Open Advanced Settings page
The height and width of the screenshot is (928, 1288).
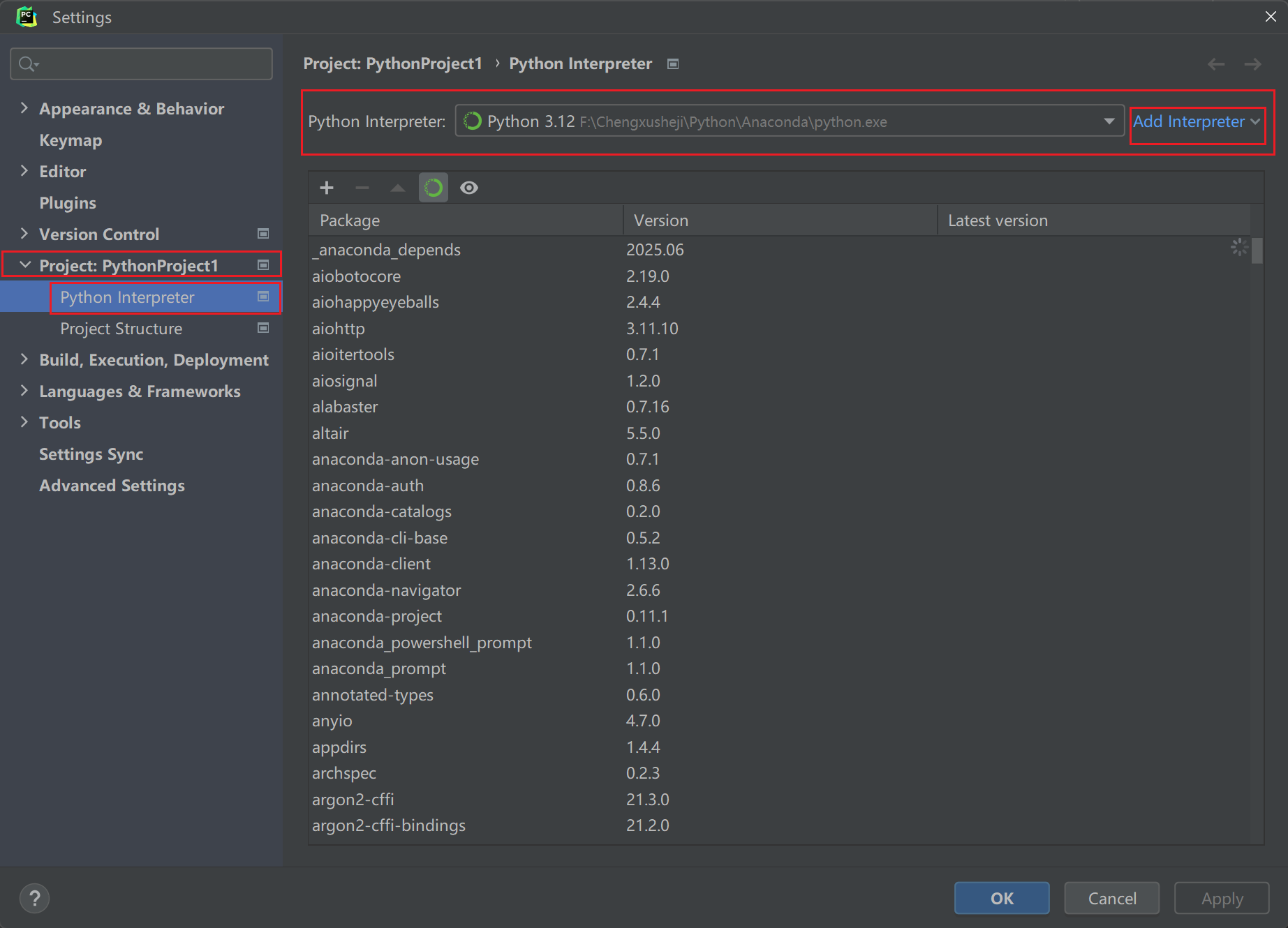point(112,486)
